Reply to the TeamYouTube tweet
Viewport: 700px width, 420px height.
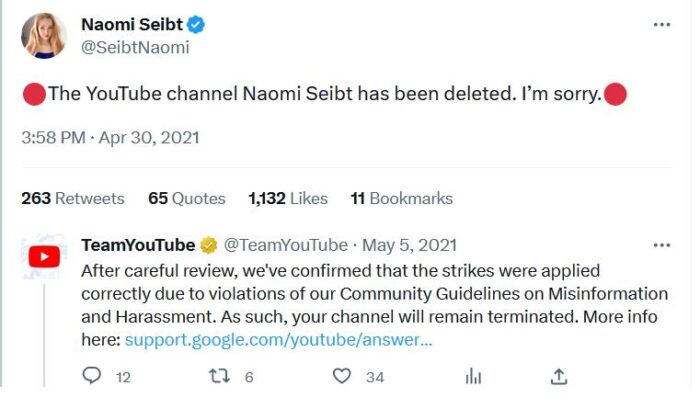(93, 377)
